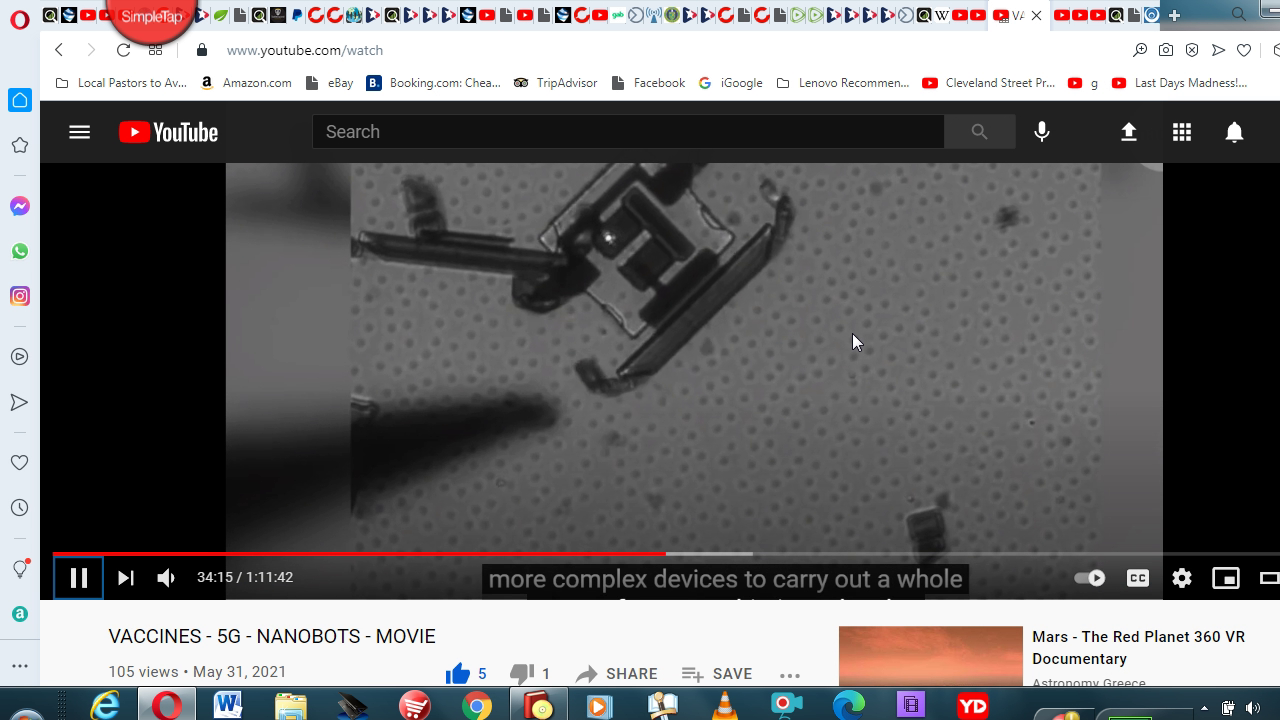The height and width of the screenshot is (720, 1280).
Task: Open the Amazon.com bookmark
Action: coord(247,83)
